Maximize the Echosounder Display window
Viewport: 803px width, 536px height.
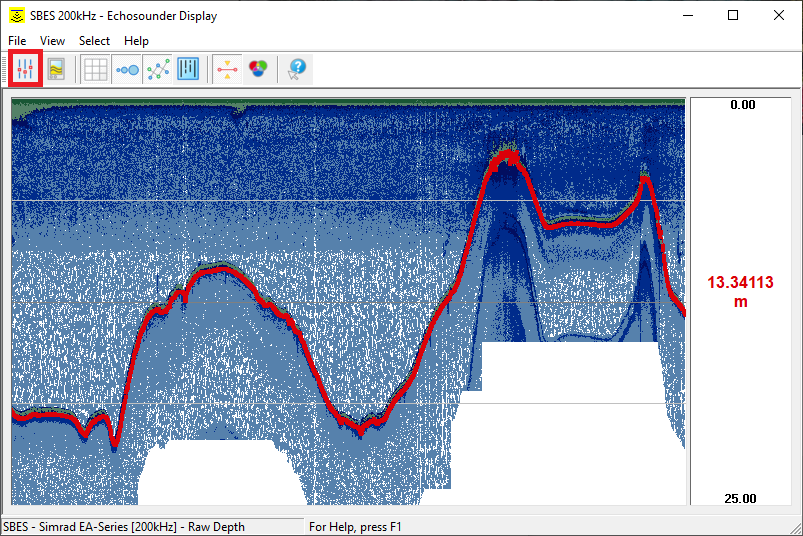pyautogui.click(x=733, y=16)
